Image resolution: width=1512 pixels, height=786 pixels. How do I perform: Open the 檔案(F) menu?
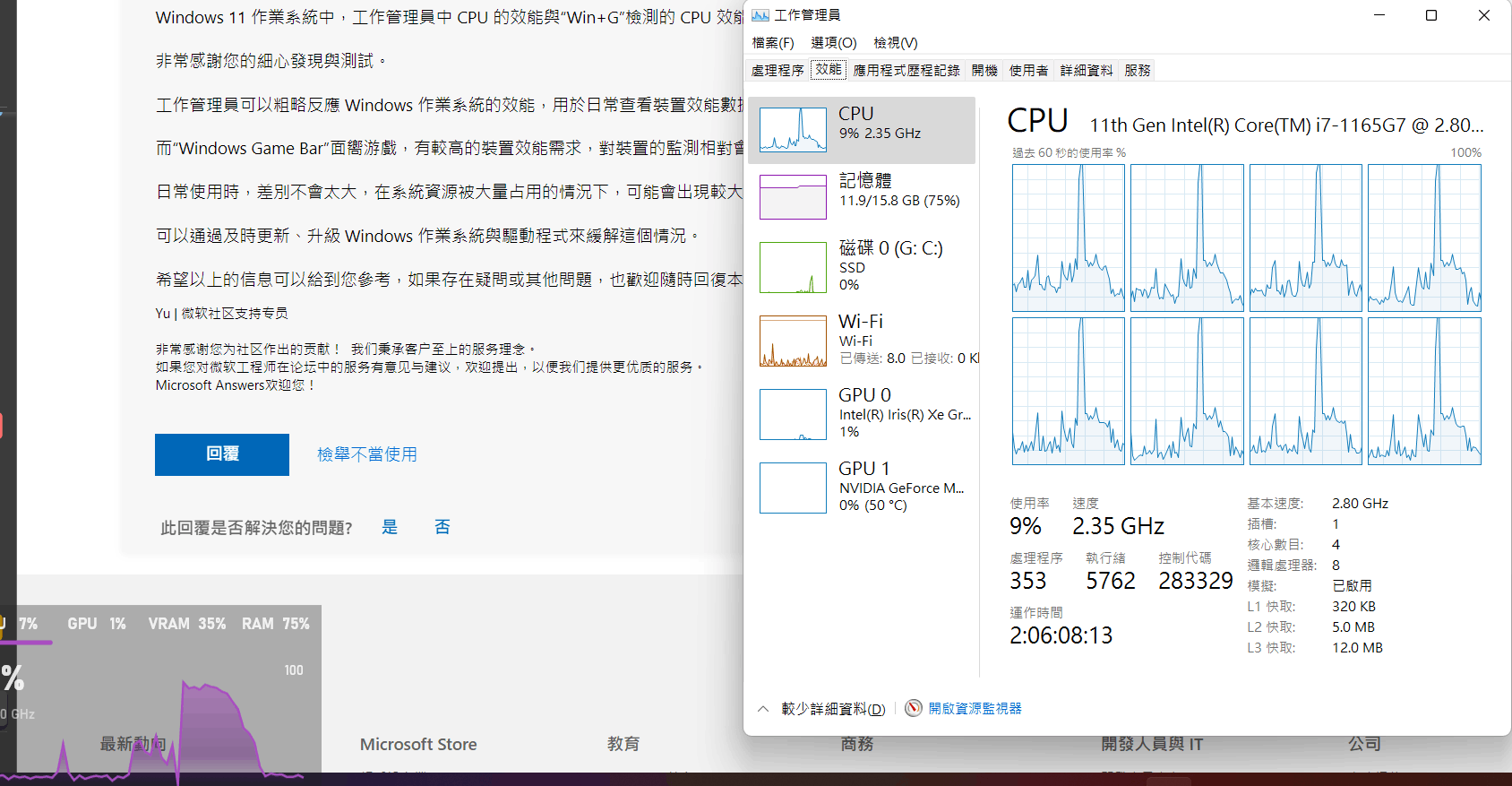coord(773,43)
